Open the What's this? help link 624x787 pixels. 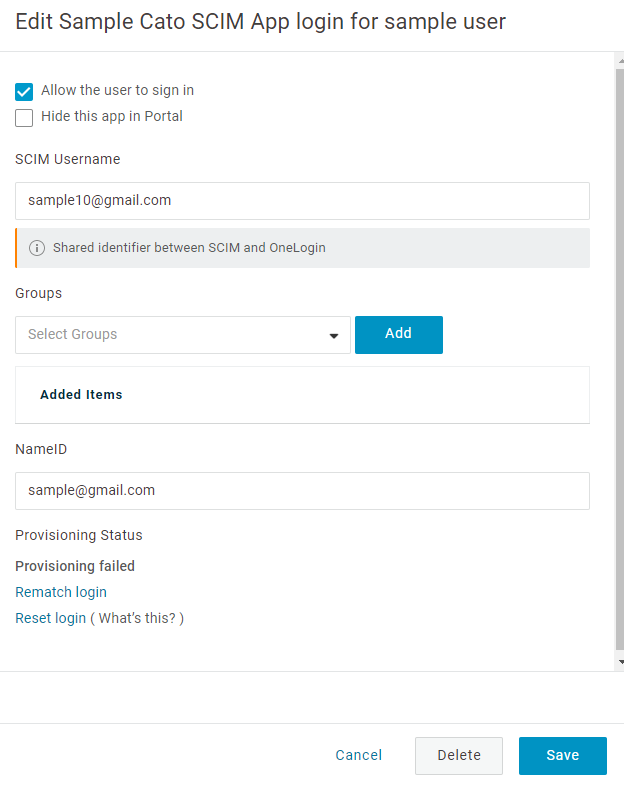click(x=137, y=618)
